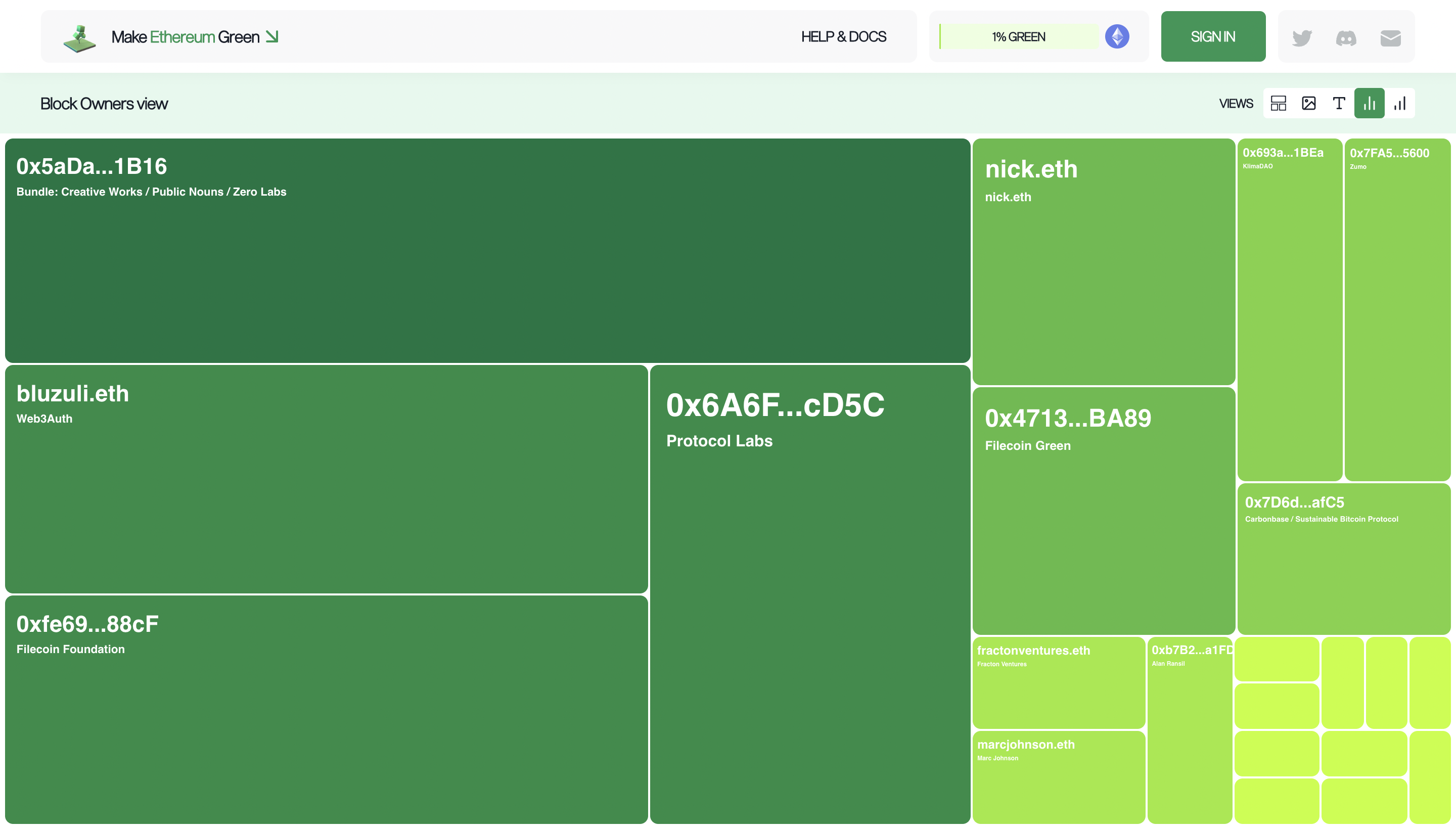Viewport: 1456px width, 829px height.
Task: Open the Discord icon
Action: (x=1346, y=38)
